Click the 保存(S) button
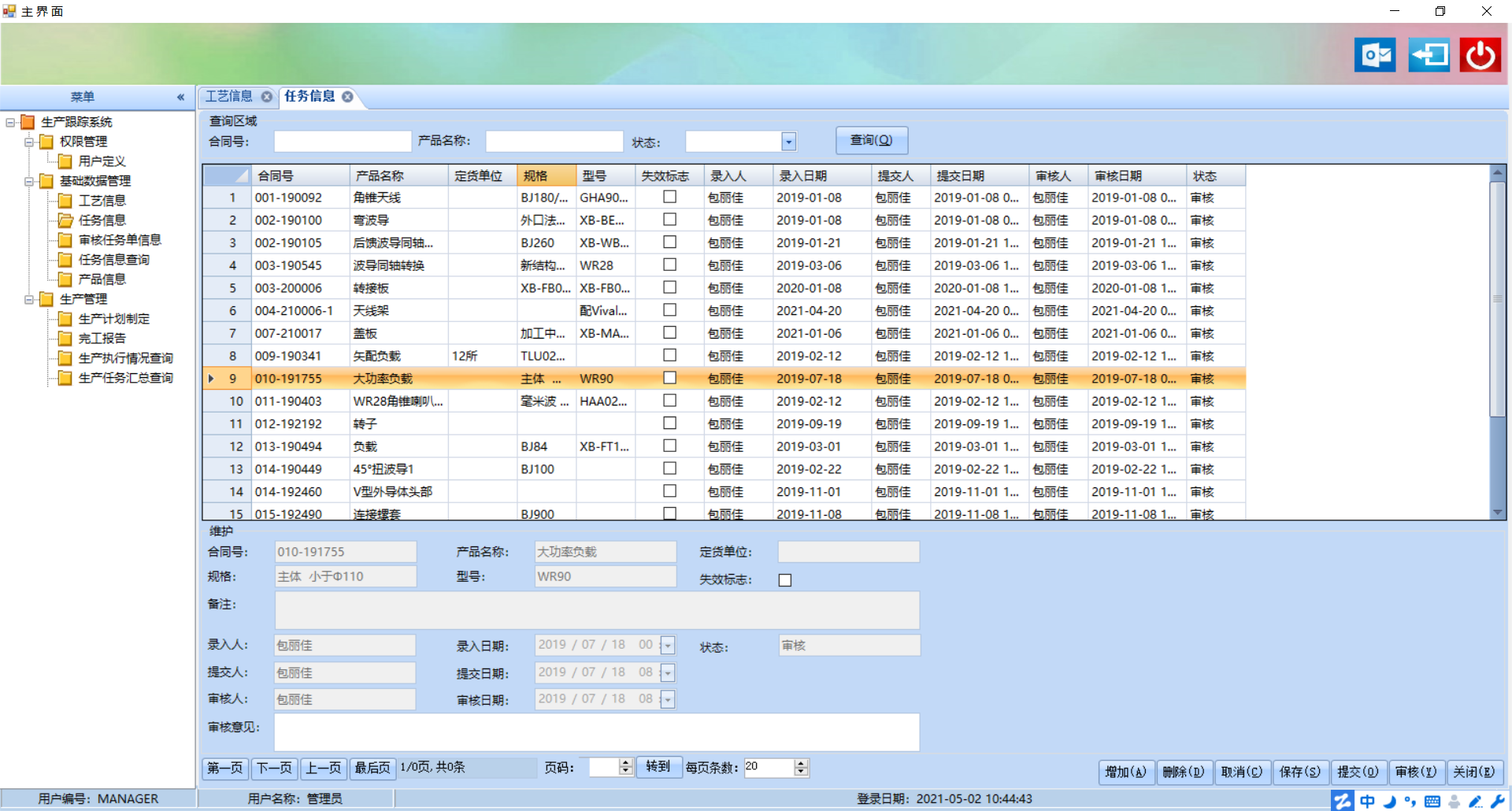This screenshot has width=1512, height=811. click(x=1300, y=772)
